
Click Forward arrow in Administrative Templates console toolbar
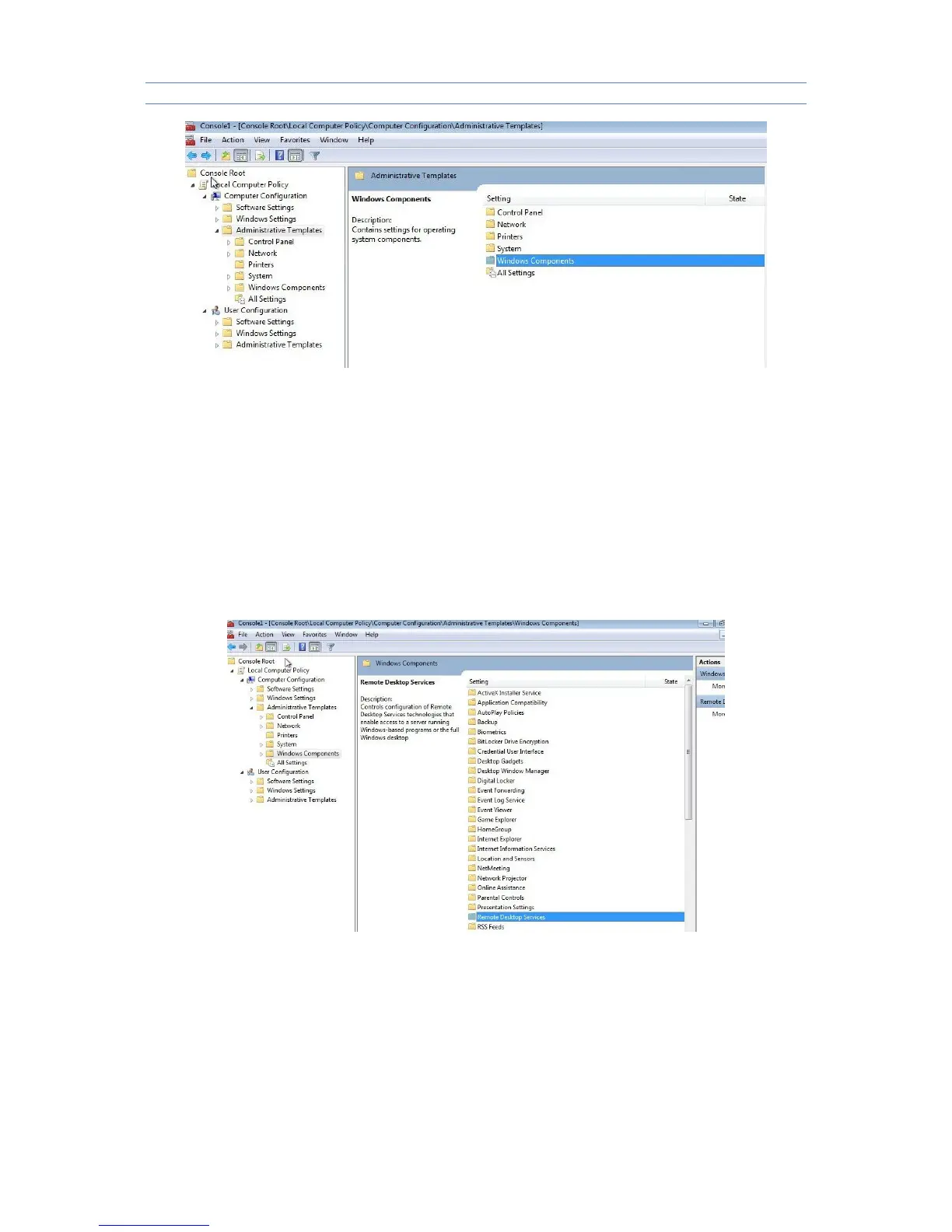[206, 156]
